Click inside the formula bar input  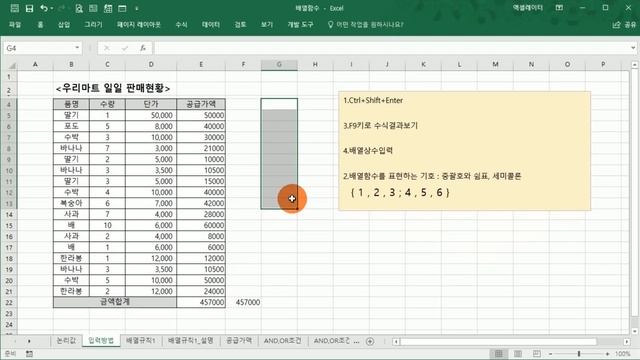(x=391, y=48)
